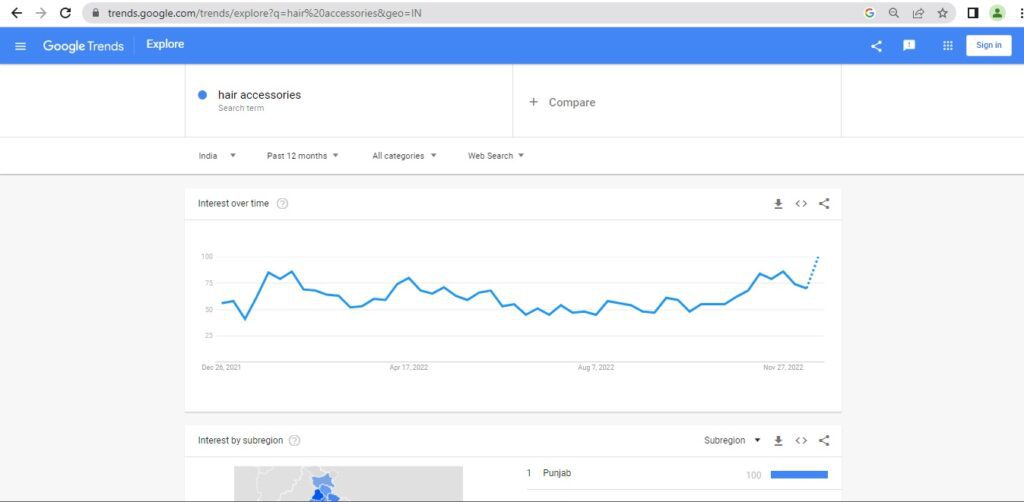Share the Interest over time chart

tap(824, 204)
